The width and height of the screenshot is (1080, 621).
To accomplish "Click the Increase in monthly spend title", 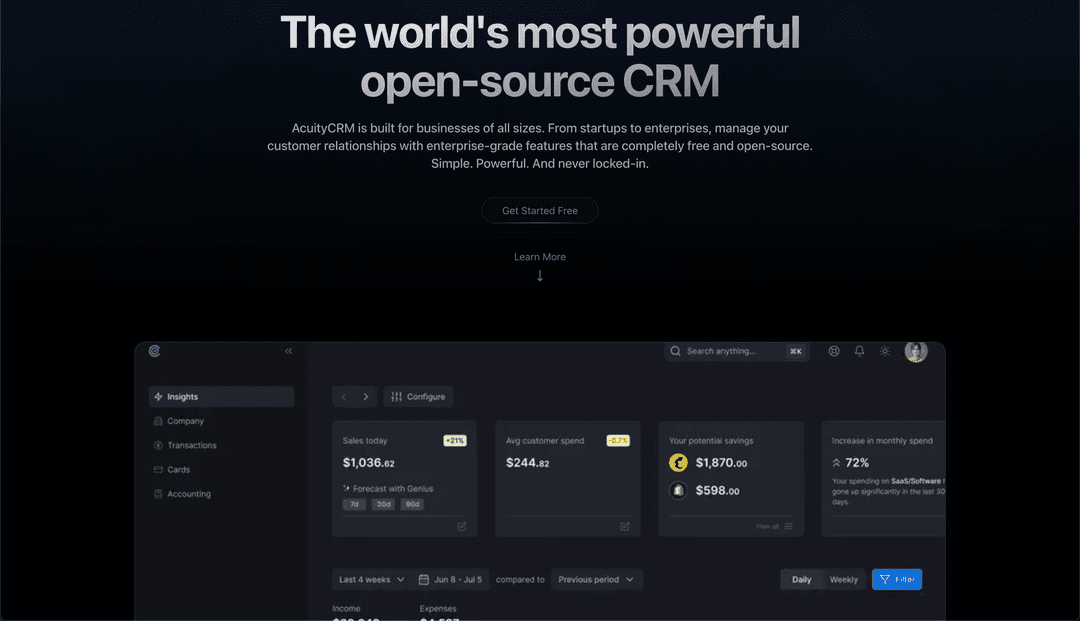I will [x=882, y=441].
